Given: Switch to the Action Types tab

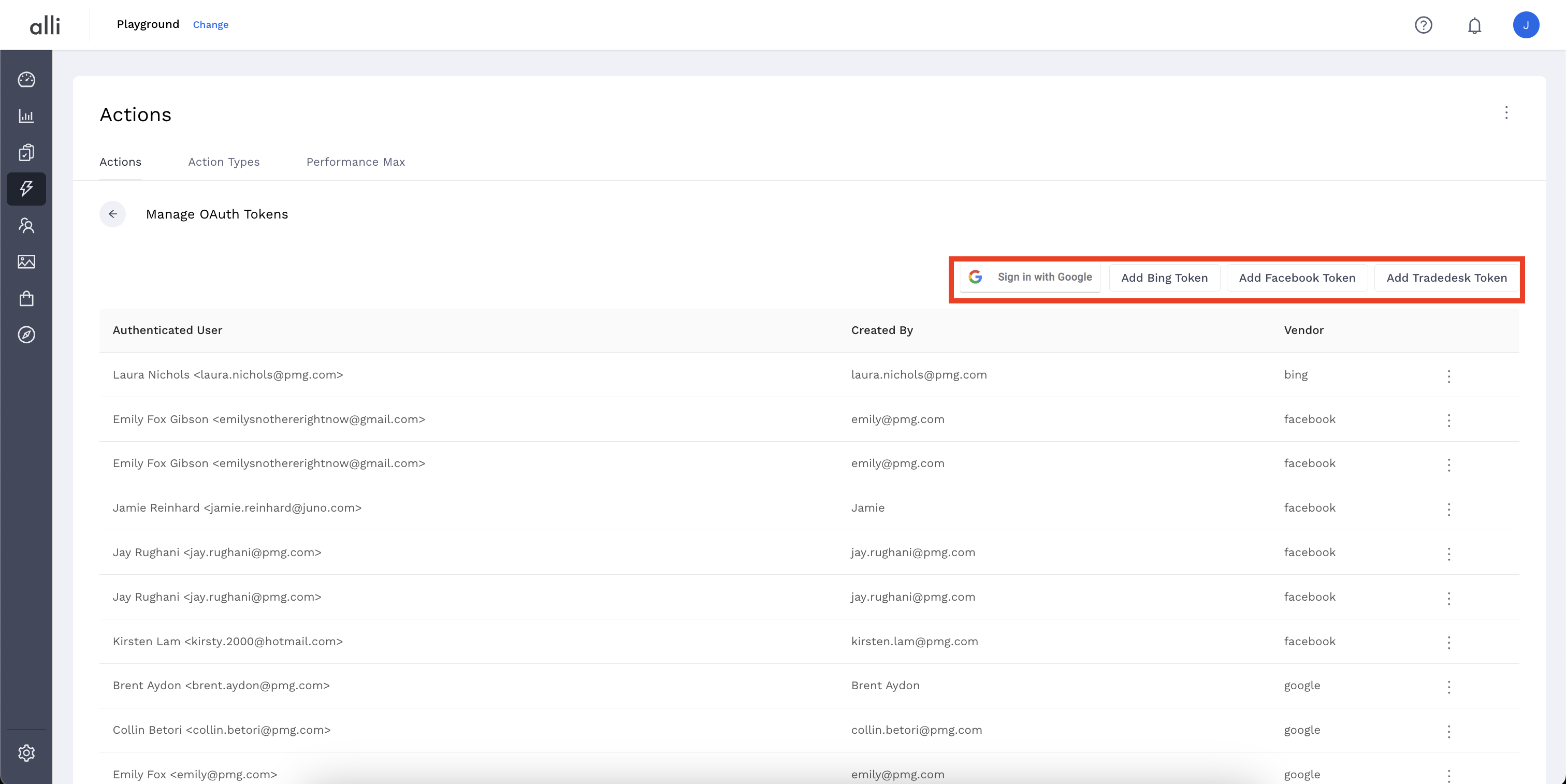Looking at the screenshot, I should (x=224, y=162).
